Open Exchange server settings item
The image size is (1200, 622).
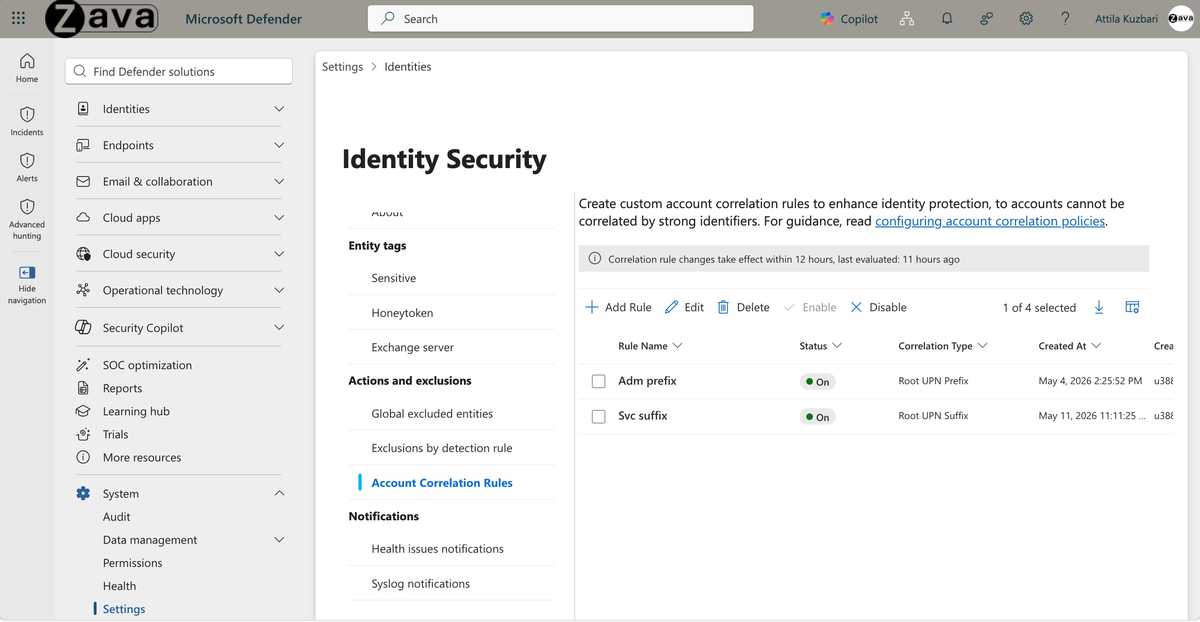[x=451, y=348]
